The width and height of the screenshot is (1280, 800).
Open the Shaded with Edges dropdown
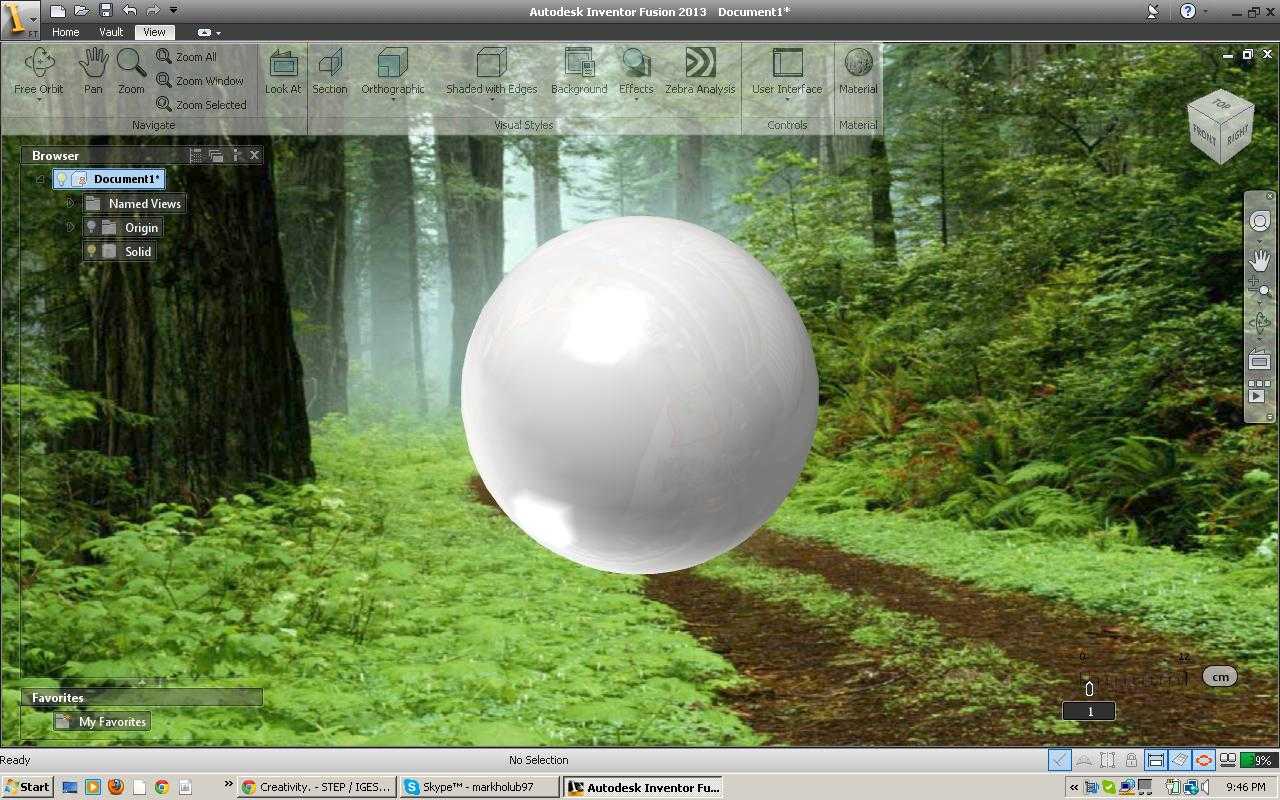(491, 100)
